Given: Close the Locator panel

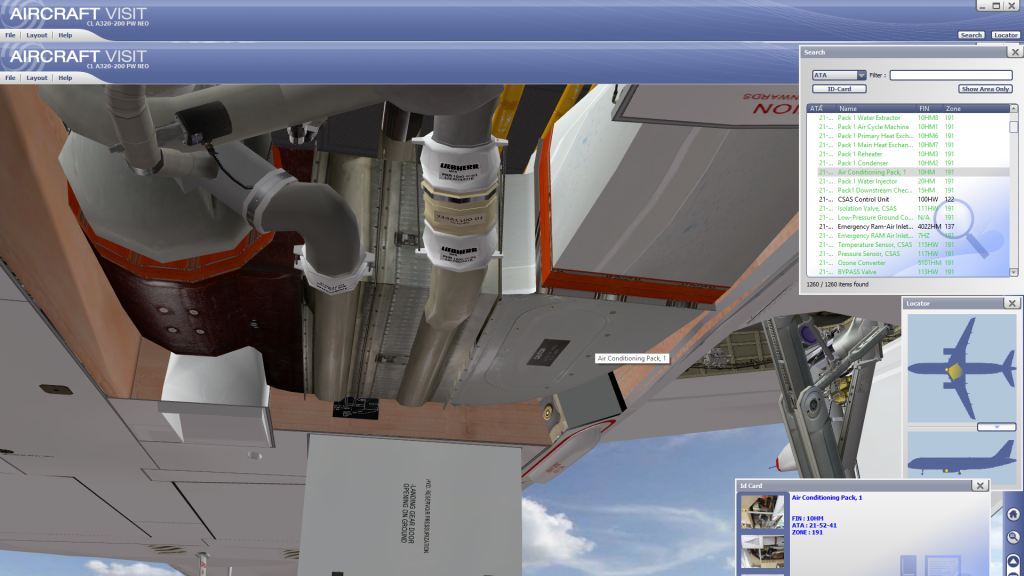Looking at the screenshot, I should [1012, 303].
